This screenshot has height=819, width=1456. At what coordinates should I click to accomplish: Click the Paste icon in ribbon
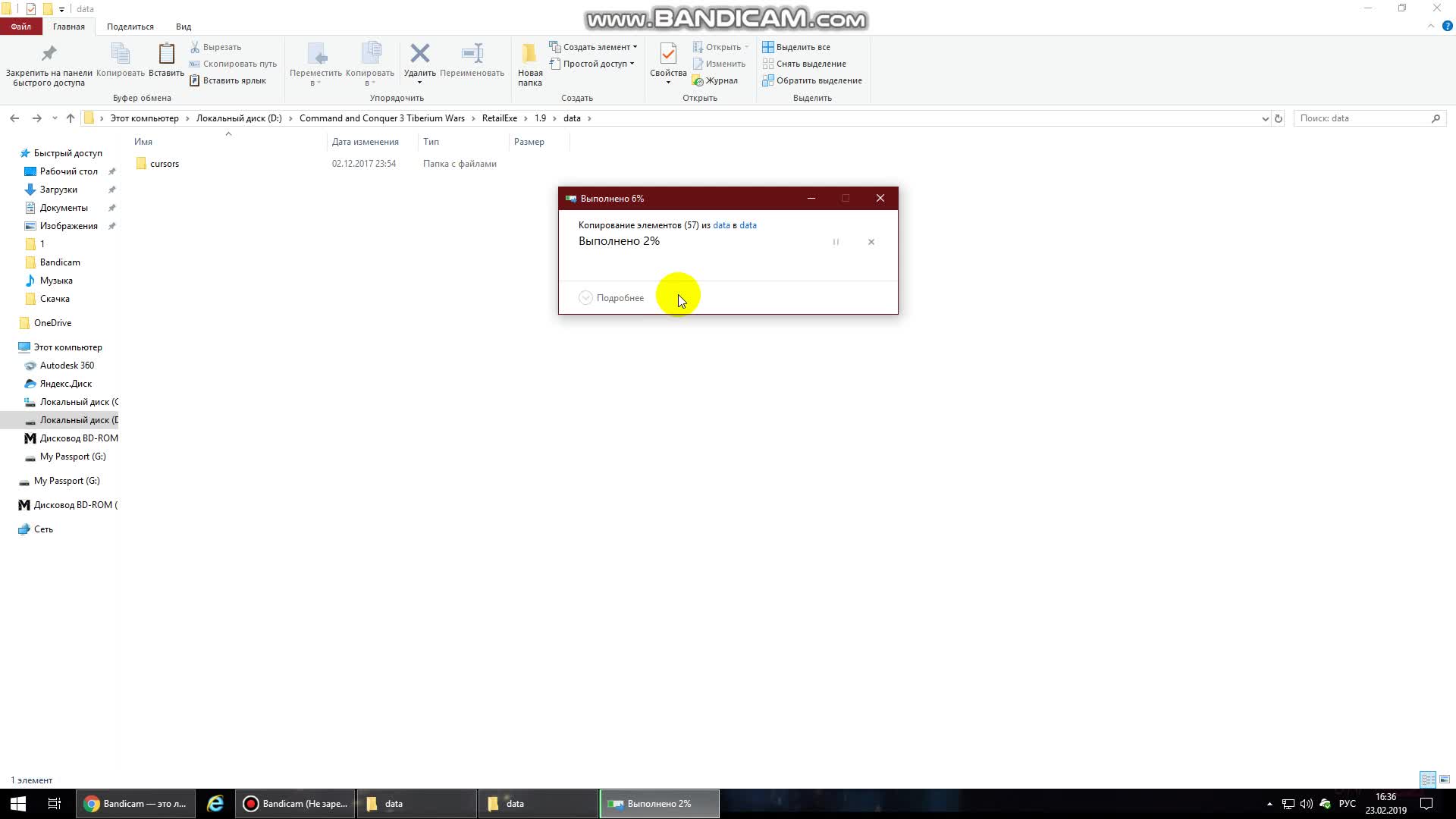[x=166, y=54]
